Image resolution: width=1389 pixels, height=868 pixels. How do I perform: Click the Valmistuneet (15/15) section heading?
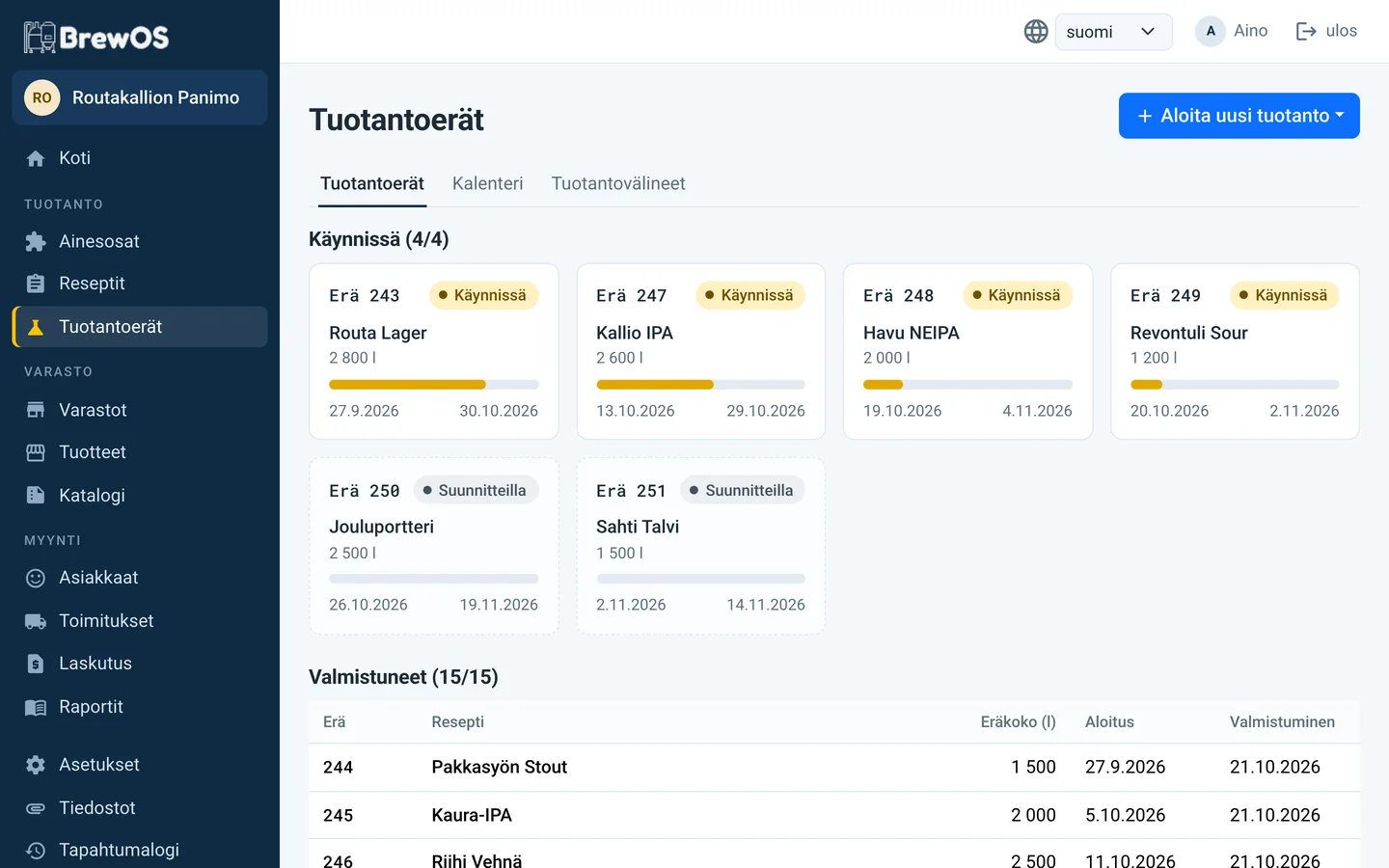point(403,677)
